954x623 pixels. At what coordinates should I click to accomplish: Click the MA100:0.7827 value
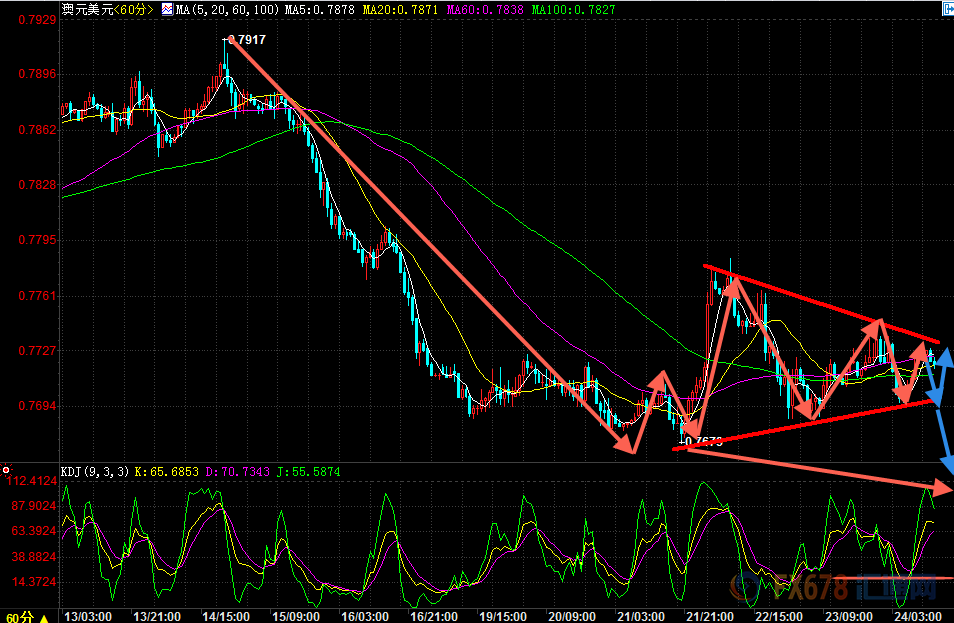(x=573, y=10)
